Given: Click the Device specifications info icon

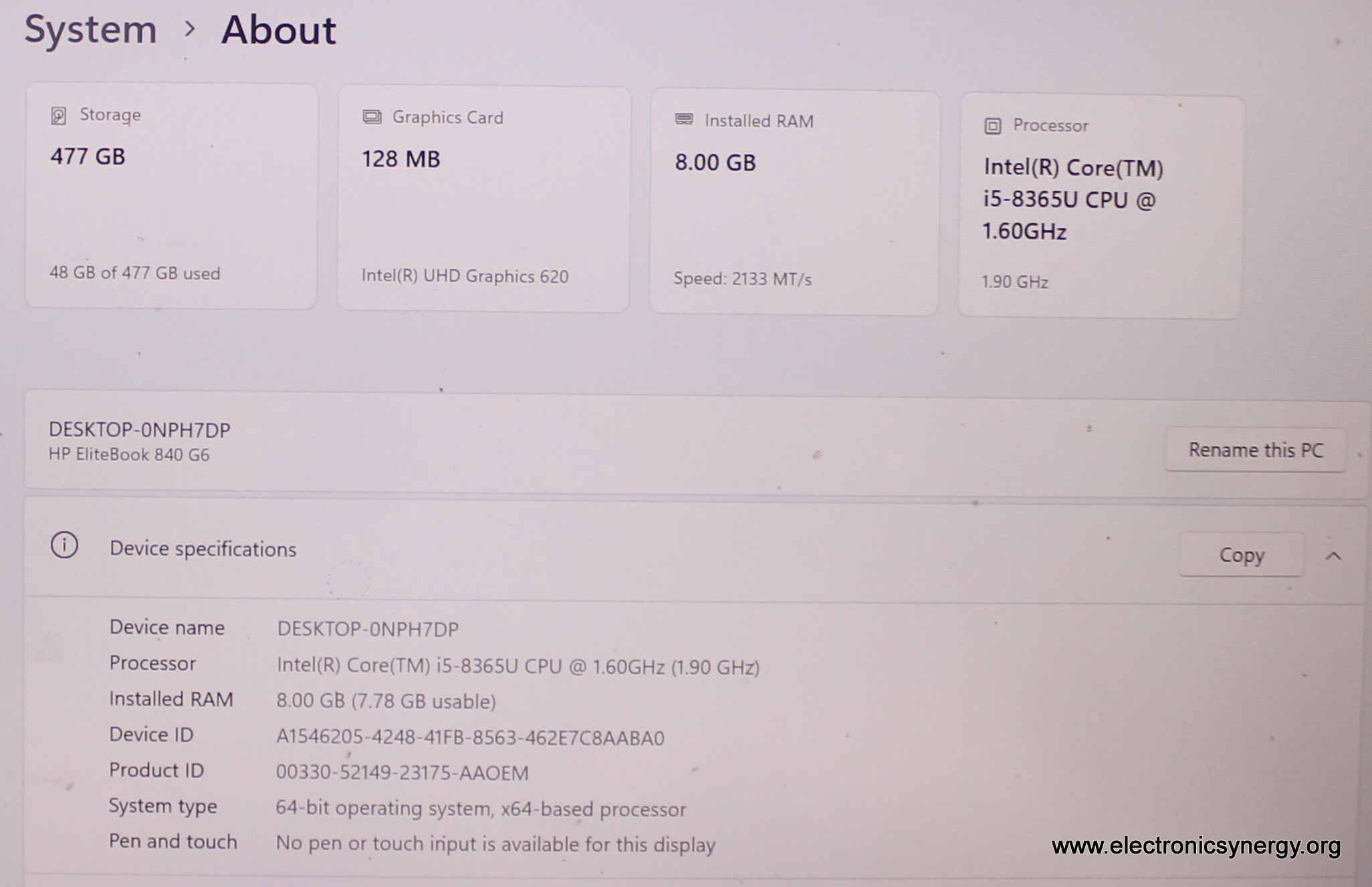Looking at the screenshot, I should pos(64,545).
